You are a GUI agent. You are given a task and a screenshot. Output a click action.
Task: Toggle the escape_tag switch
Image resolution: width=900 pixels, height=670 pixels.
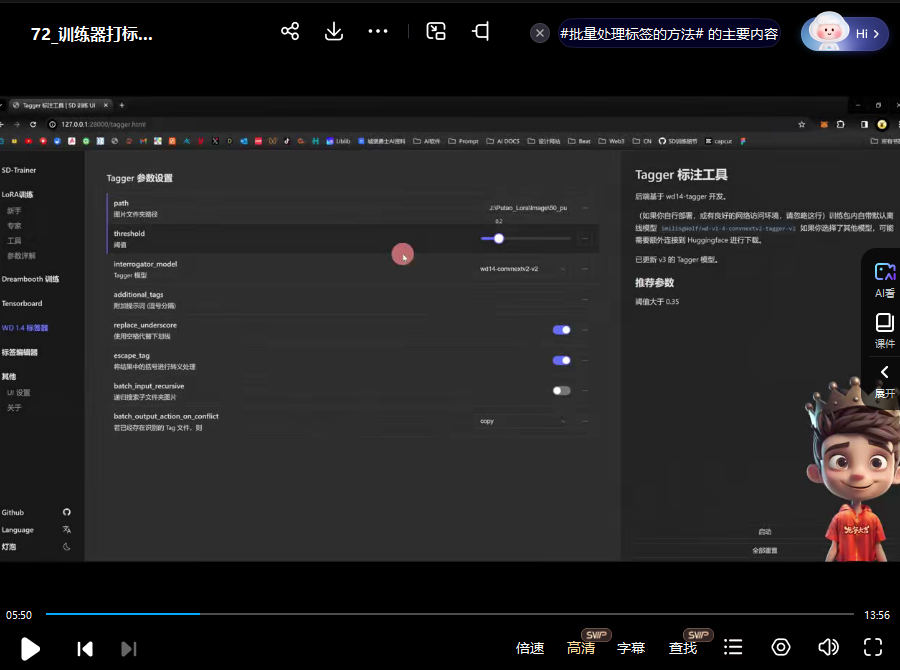pyautogui.click(x=562, y=360)
